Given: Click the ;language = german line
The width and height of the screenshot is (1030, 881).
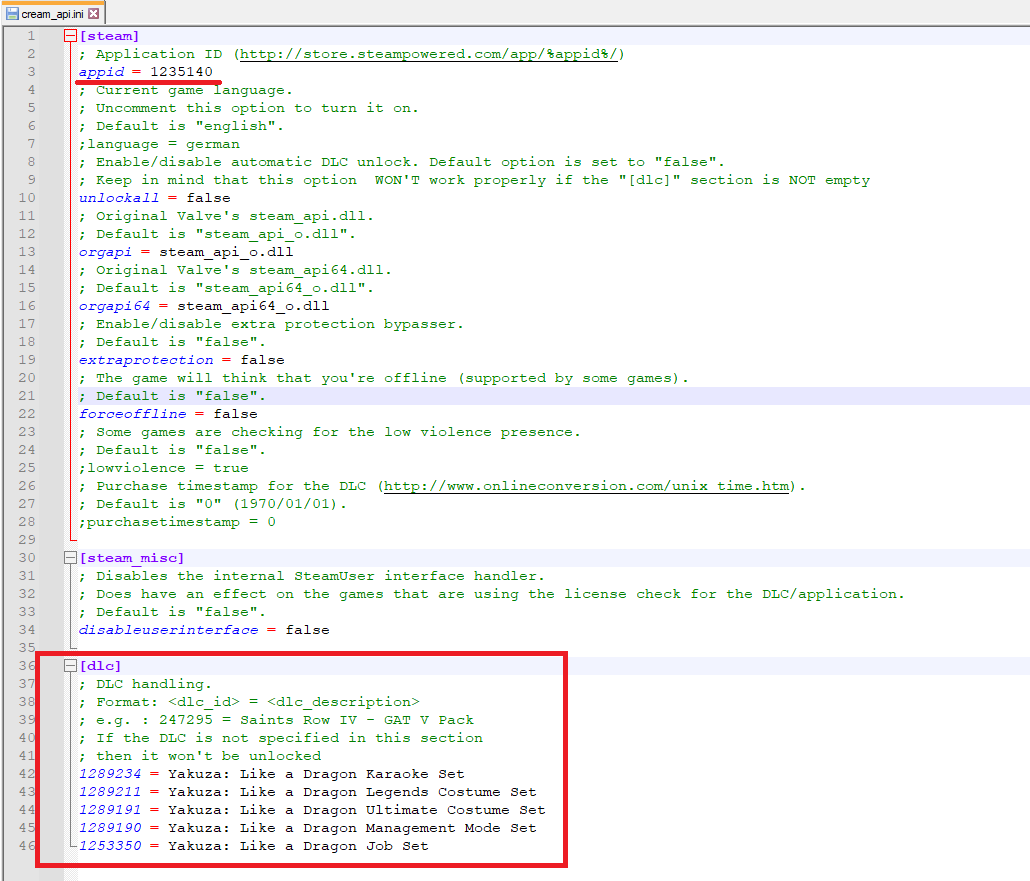Looking at the screenshot, I should (x=159, y=144).
